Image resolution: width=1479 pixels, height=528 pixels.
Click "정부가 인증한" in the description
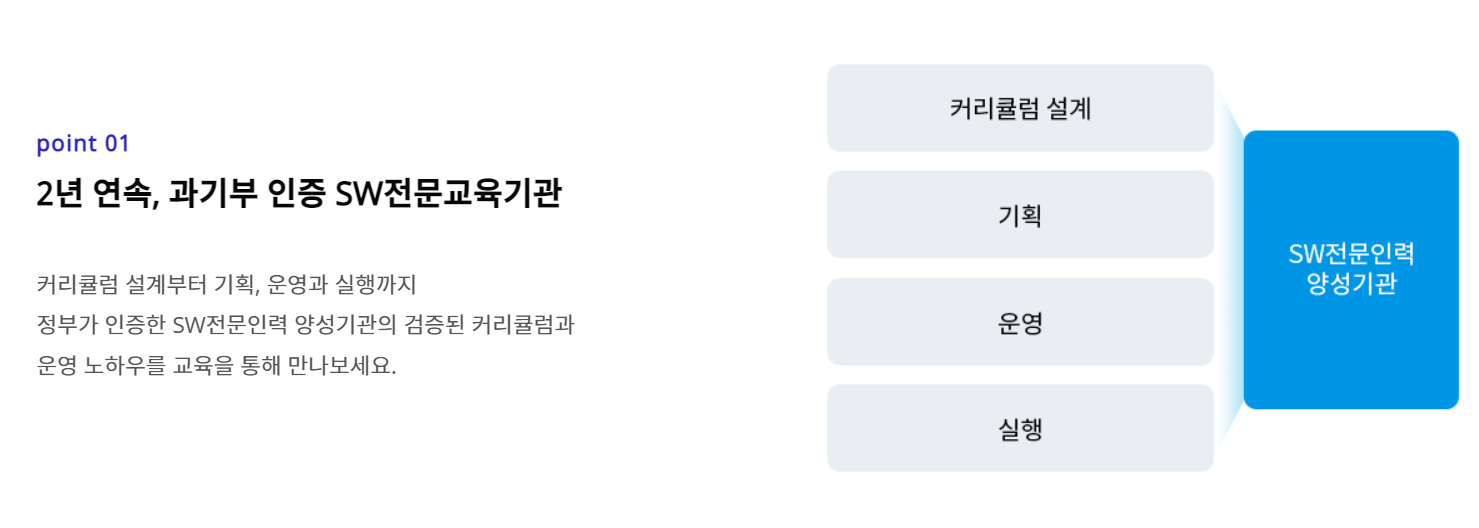coord(101,325)
